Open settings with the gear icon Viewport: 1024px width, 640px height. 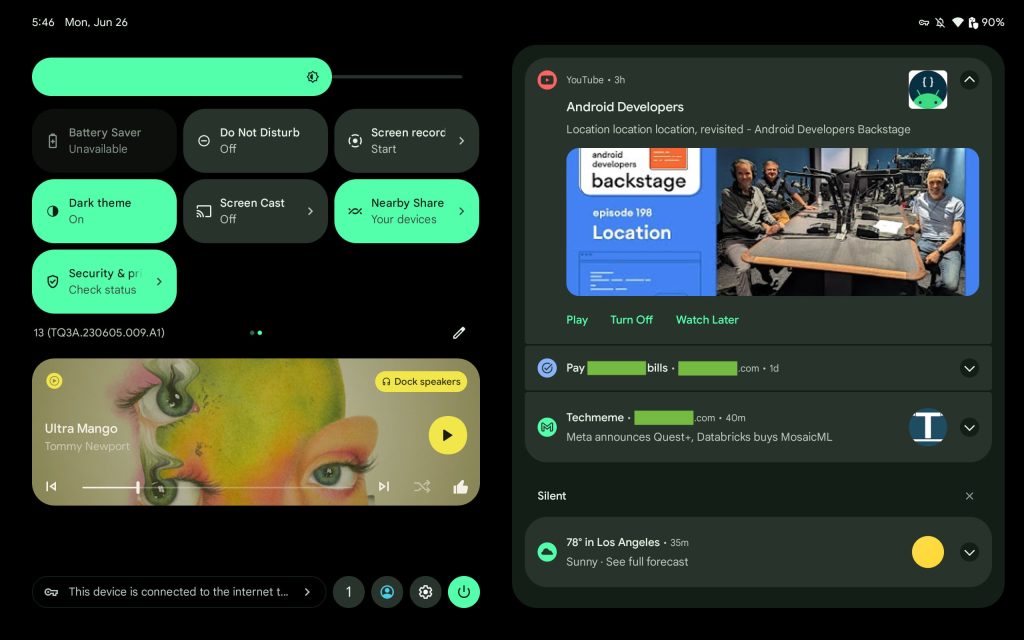point(425,592)
